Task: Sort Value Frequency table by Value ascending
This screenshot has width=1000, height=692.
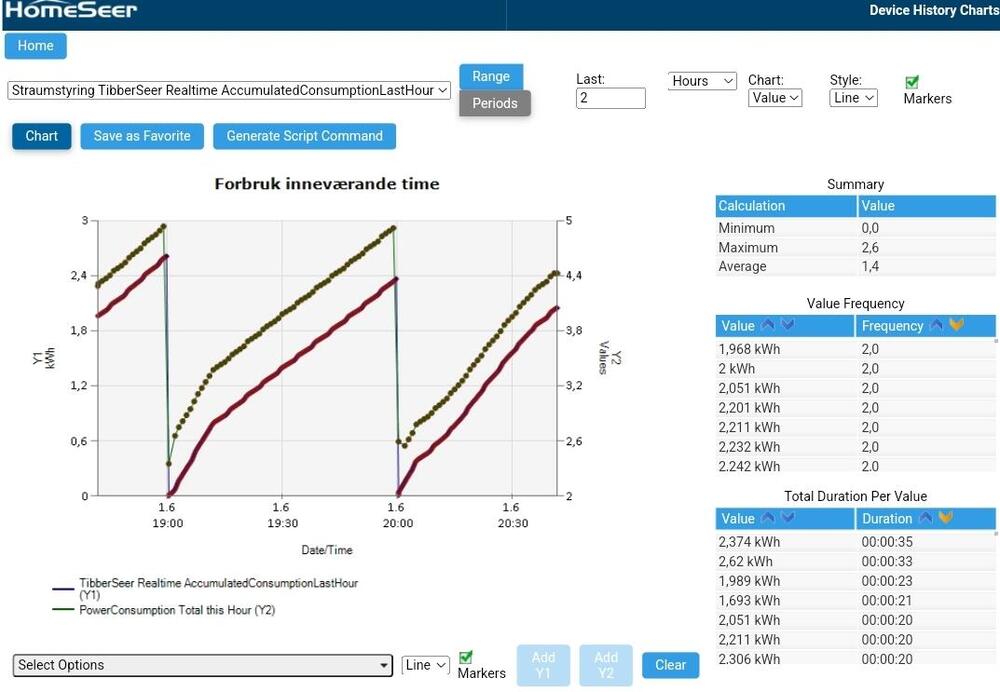Action: click(768, 325)
